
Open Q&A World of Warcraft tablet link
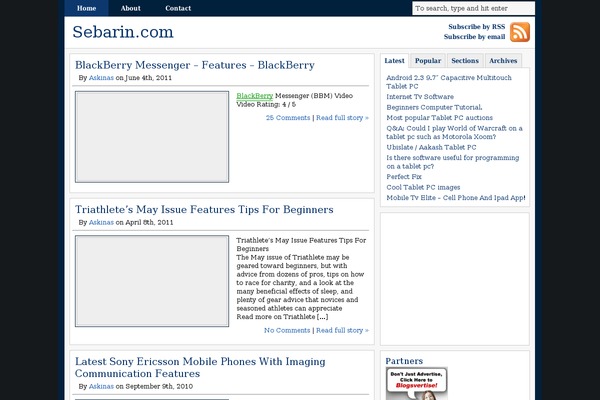(454, 132)
